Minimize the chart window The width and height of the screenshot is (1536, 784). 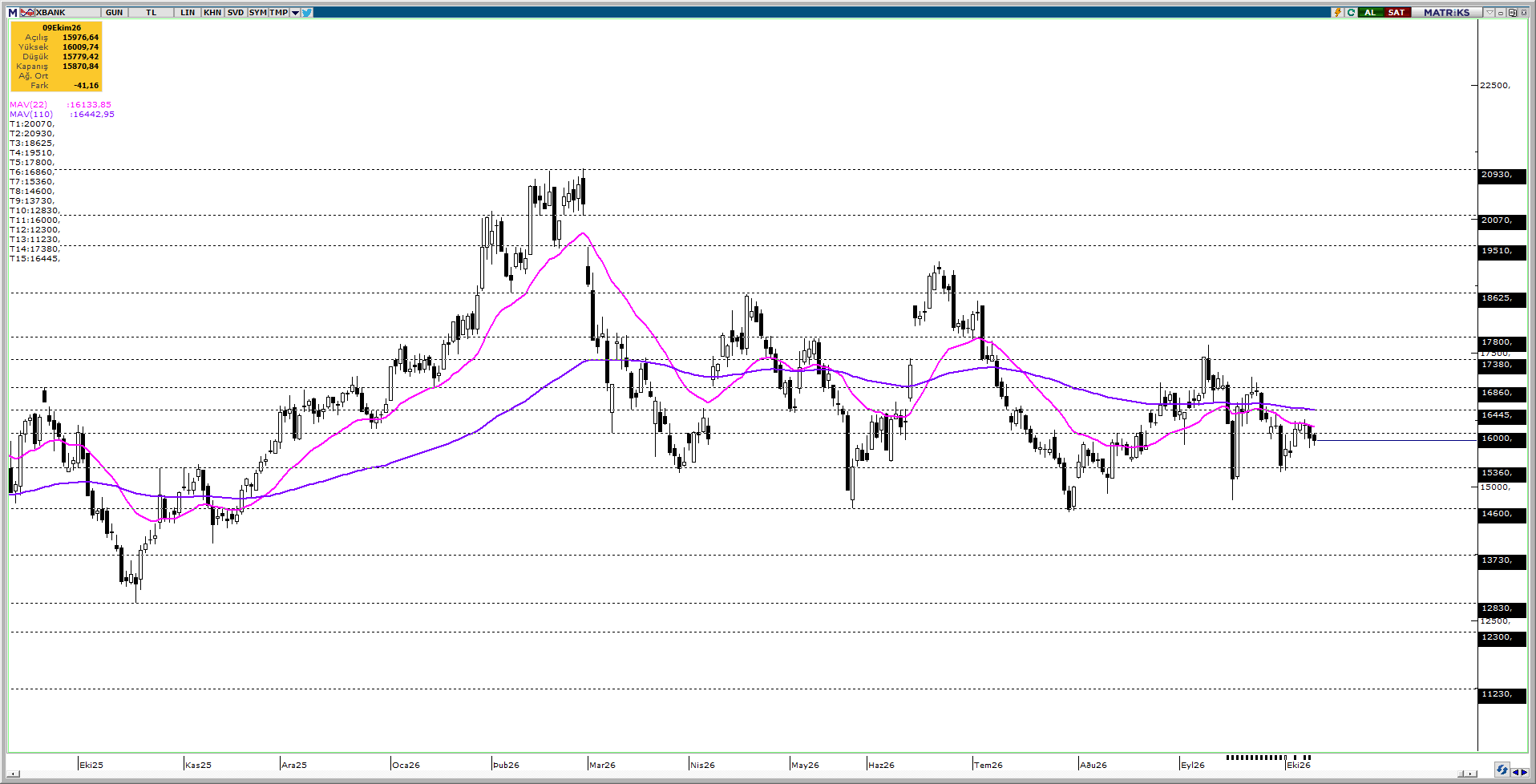[x=1501, y=12]
